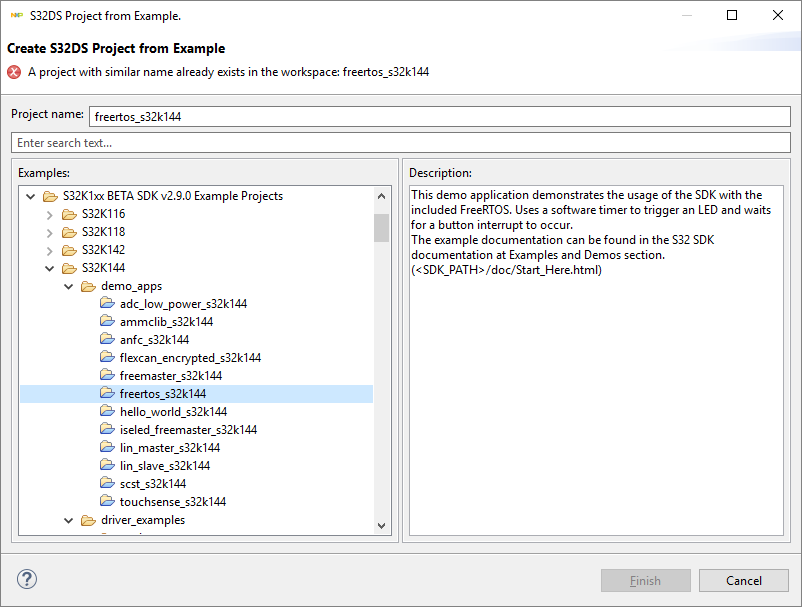Screen dimensions: 802x607
Task: Select the scst_s32k144 example
Action: click(x=153, y=484)
